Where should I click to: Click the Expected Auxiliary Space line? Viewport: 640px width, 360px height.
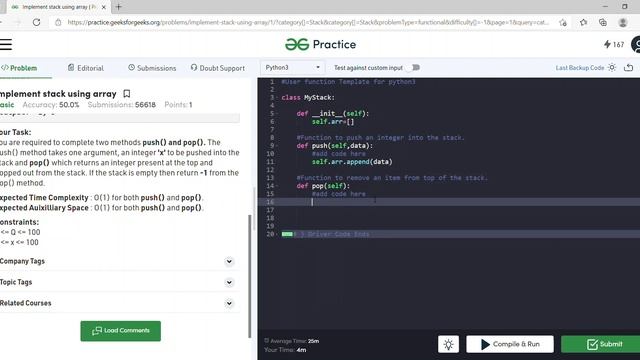[x=102, y=208]
